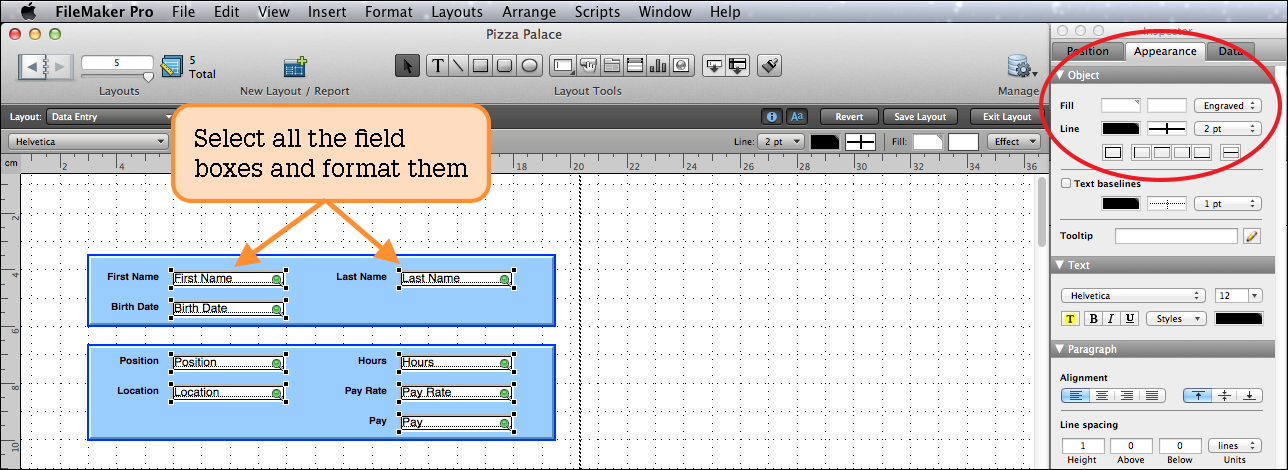Switch to the Position tab
Viewport: 1288px width, 470px height.
pyautogui.click(x=1087, y=51)
